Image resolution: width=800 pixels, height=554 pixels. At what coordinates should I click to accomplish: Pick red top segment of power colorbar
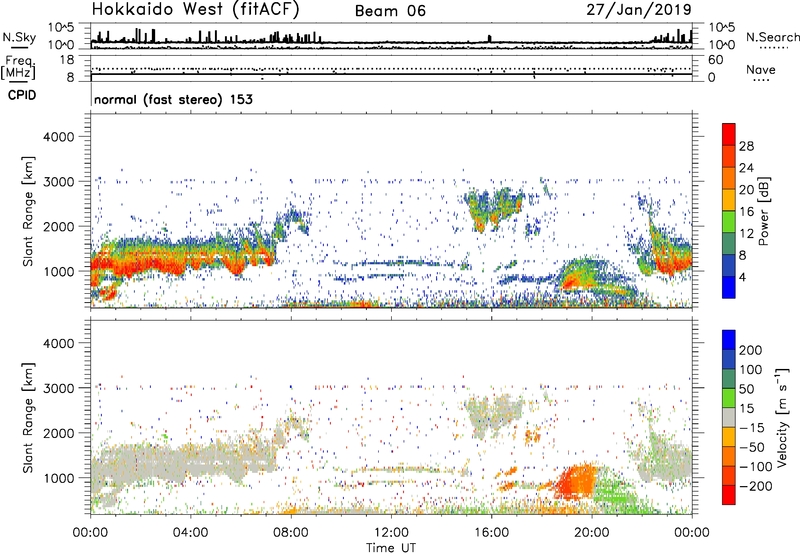729,135
